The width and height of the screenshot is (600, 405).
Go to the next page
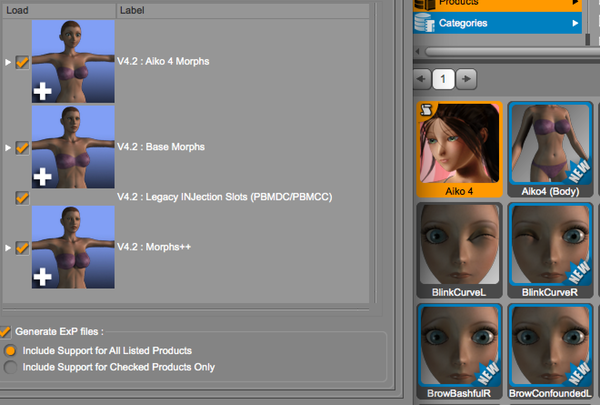coord(466,79)
